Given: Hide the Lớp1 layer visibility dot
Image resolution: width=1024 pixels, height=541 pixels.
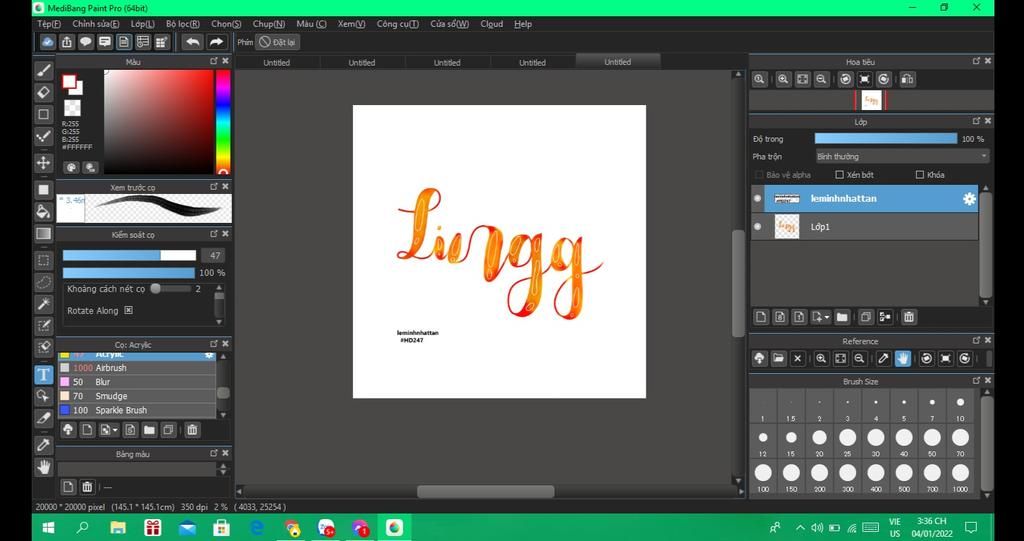Looking at the screenshot, I should click(758, 227).
